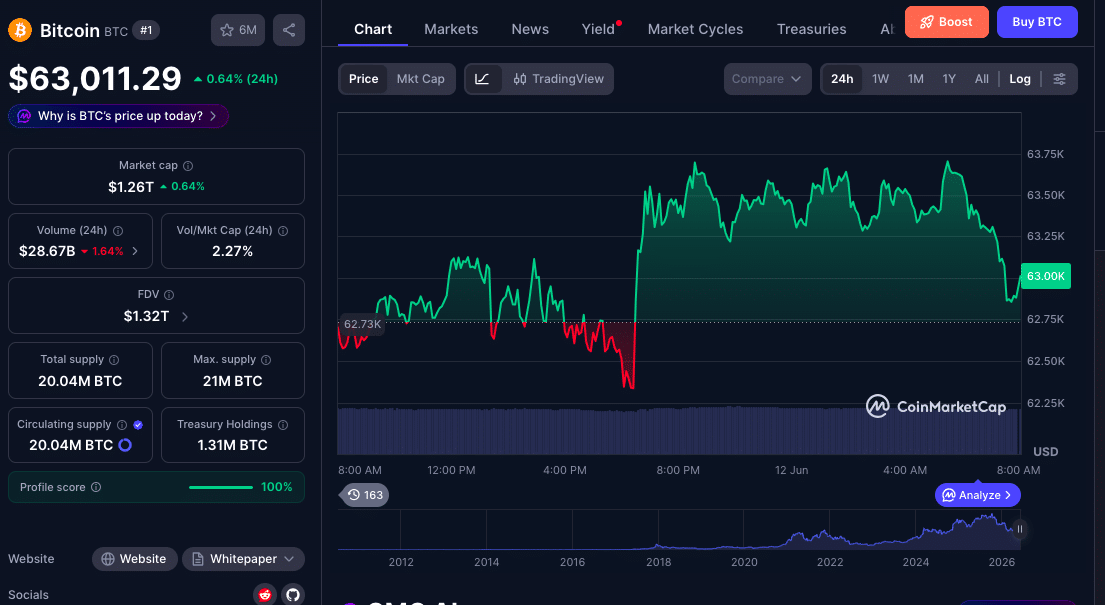Click the FDV info icon
Screen dimensions: 1105x605
point(169,295)
